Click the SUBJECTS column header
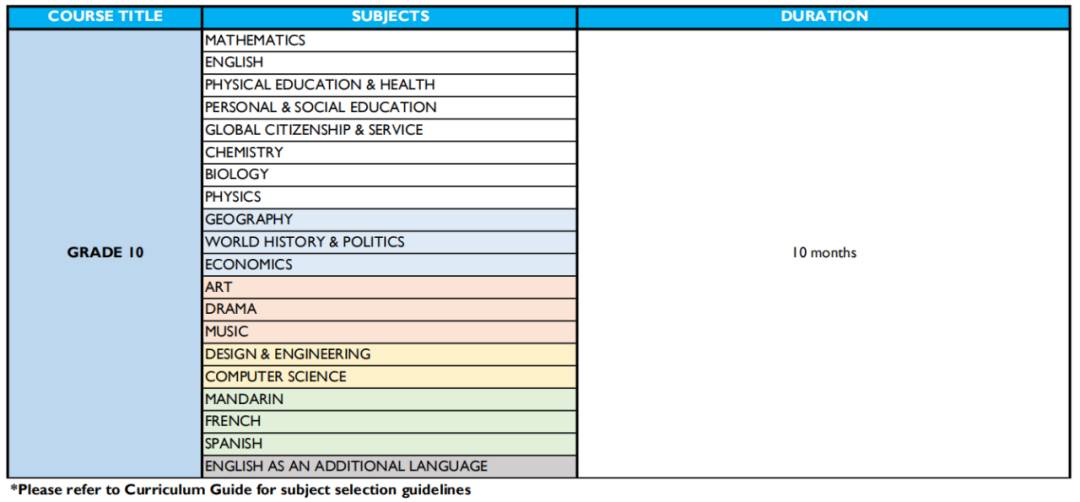This screenshot has height=502, width=1080. click(x=389, y=17)
